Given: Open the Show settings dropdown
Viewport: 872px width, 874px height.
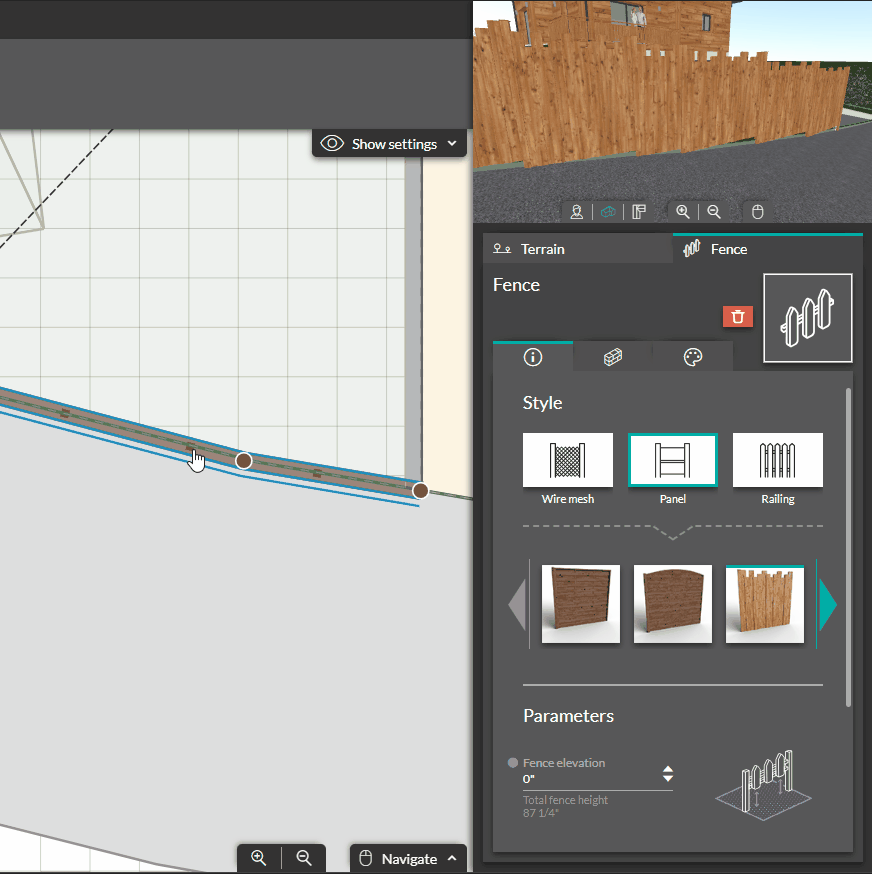Looking at the screenshot, I should click(x=389, y=143).
